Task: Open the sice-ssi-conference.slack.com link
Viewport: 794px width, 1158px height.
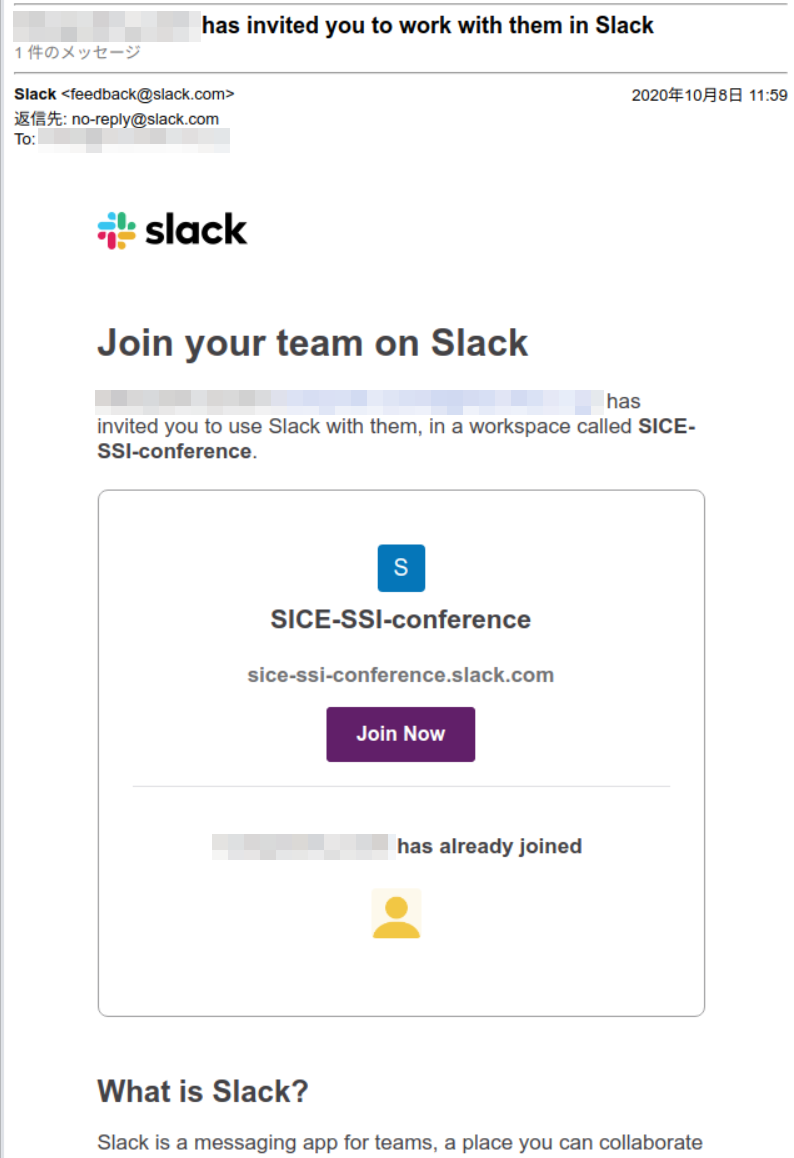Action: point(400,675)
